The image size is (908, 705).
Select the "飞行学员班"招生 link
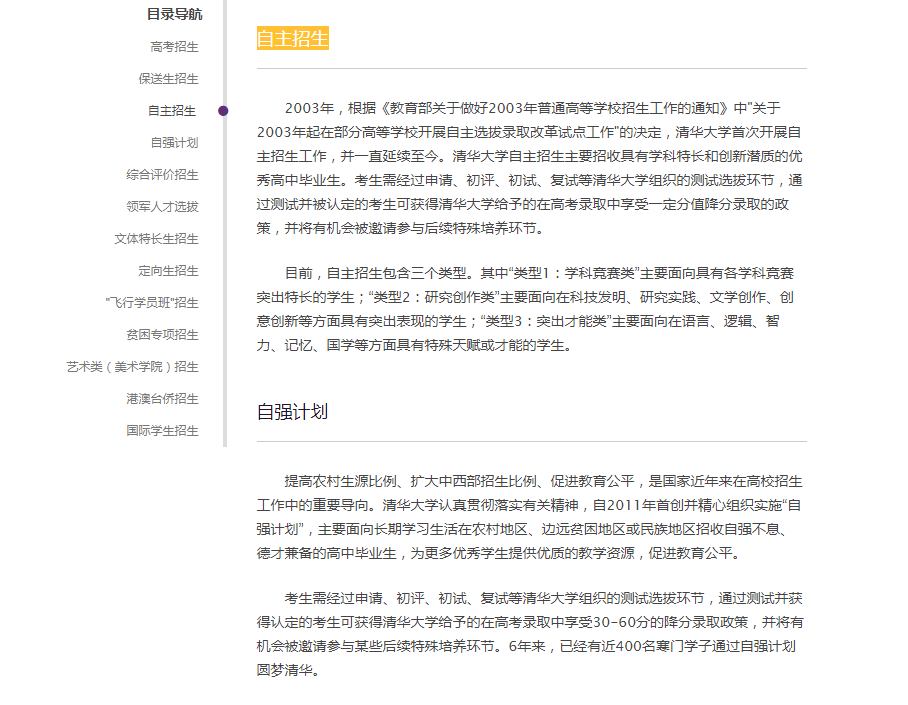(x=152, y=302)
